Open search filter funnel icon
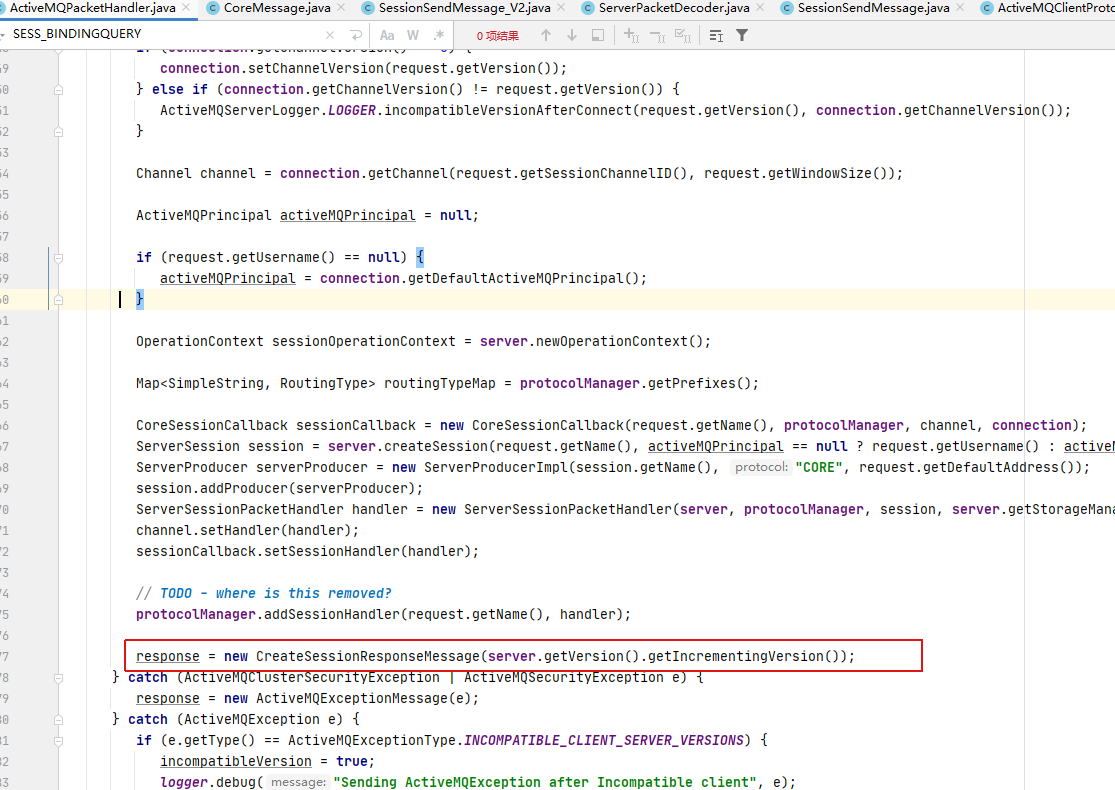 pyautogui.click(x=742, y=35)
